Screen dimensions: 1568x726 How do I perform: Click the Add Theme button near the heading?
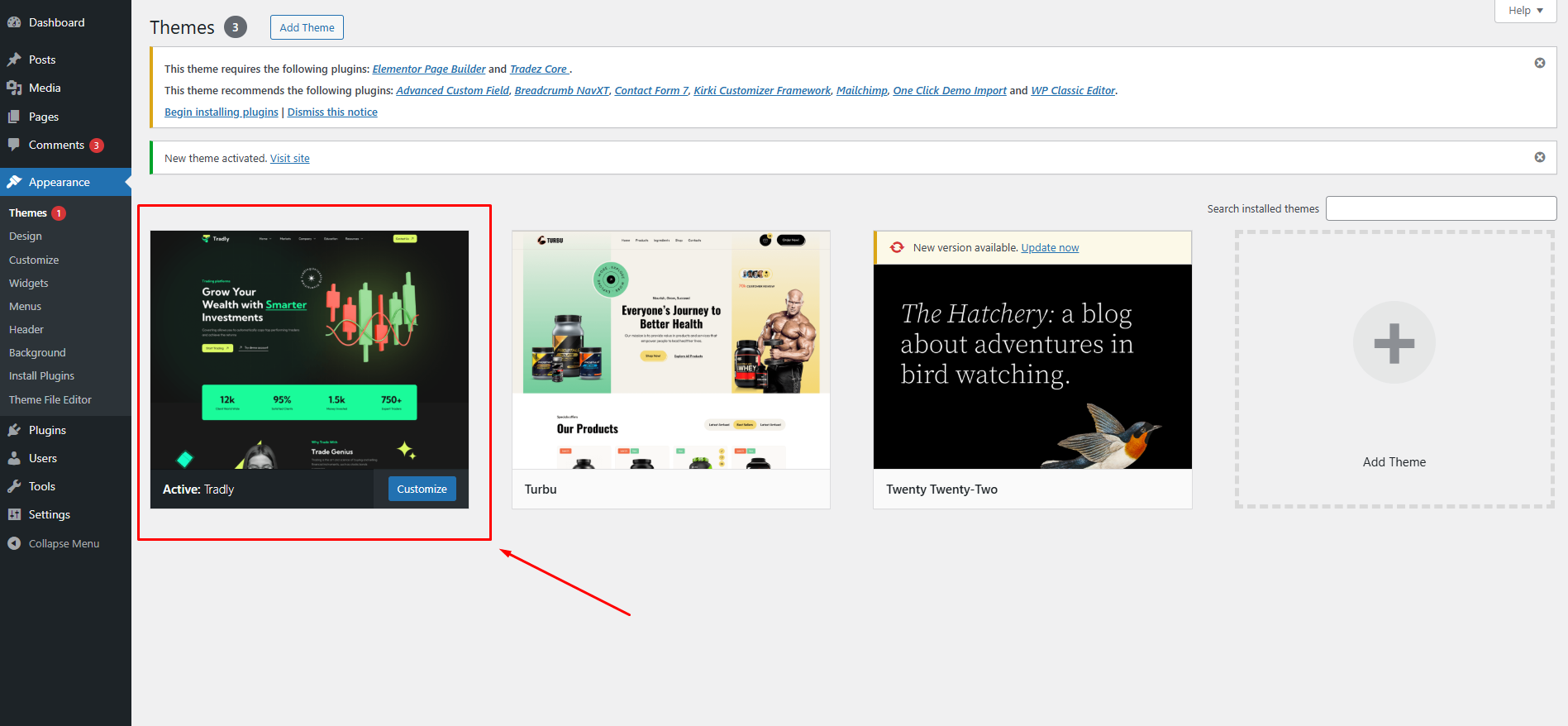(x=307, y=27)
